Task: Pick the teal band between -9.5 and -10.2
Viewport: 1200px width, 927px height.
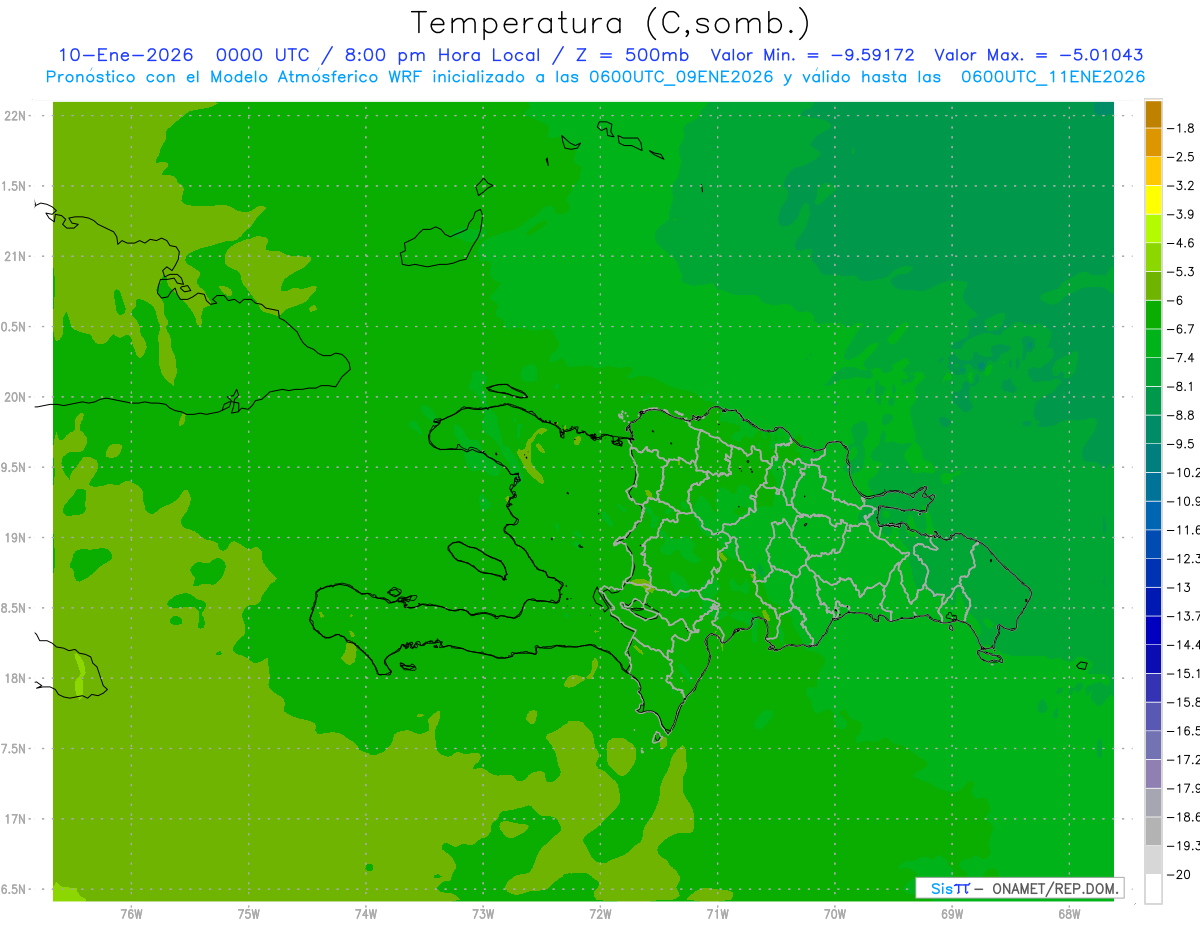Action: 1153,458
